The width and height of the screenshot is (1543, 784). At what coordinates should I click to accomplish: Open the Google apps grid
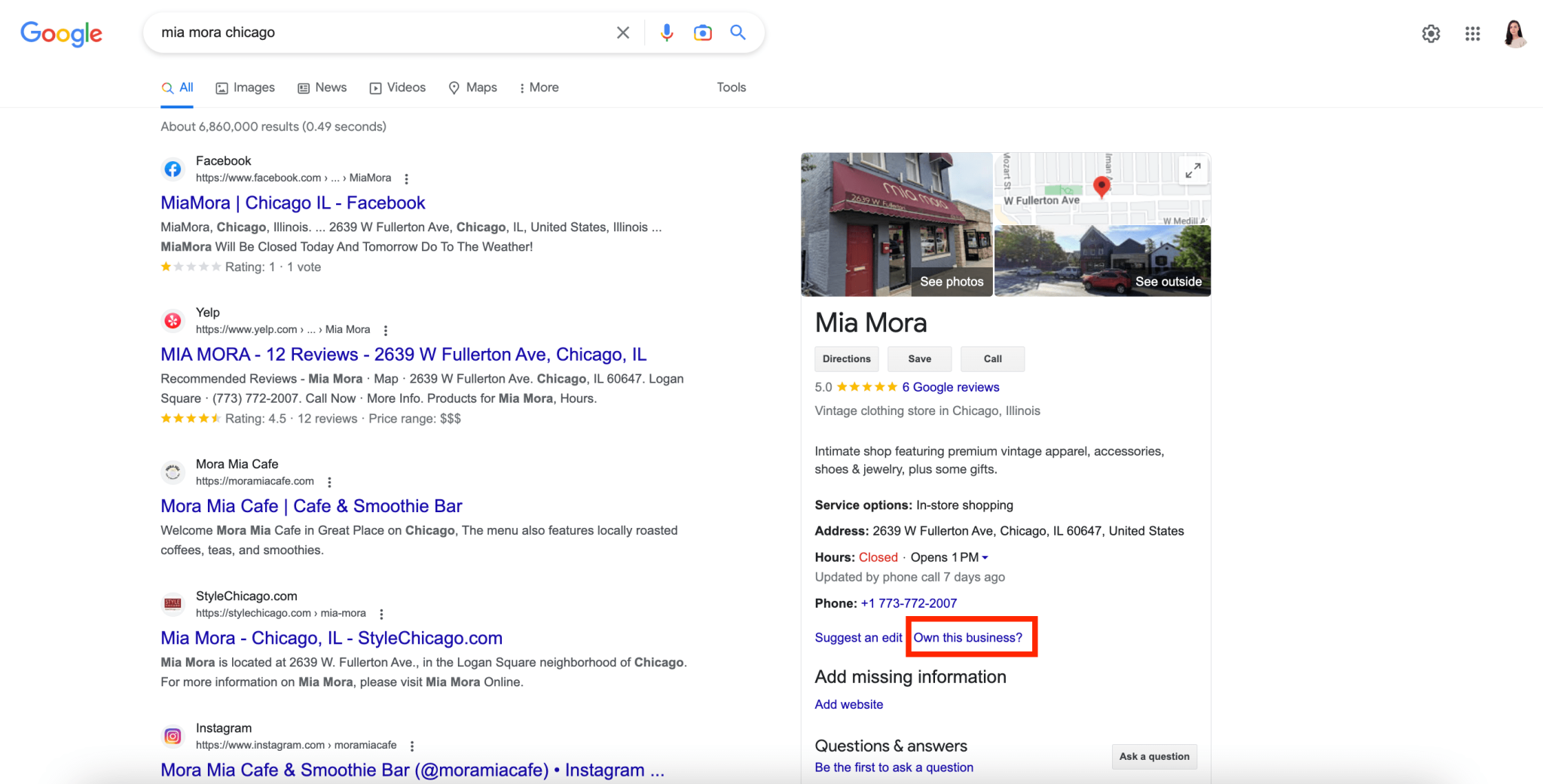point(1472,34)
